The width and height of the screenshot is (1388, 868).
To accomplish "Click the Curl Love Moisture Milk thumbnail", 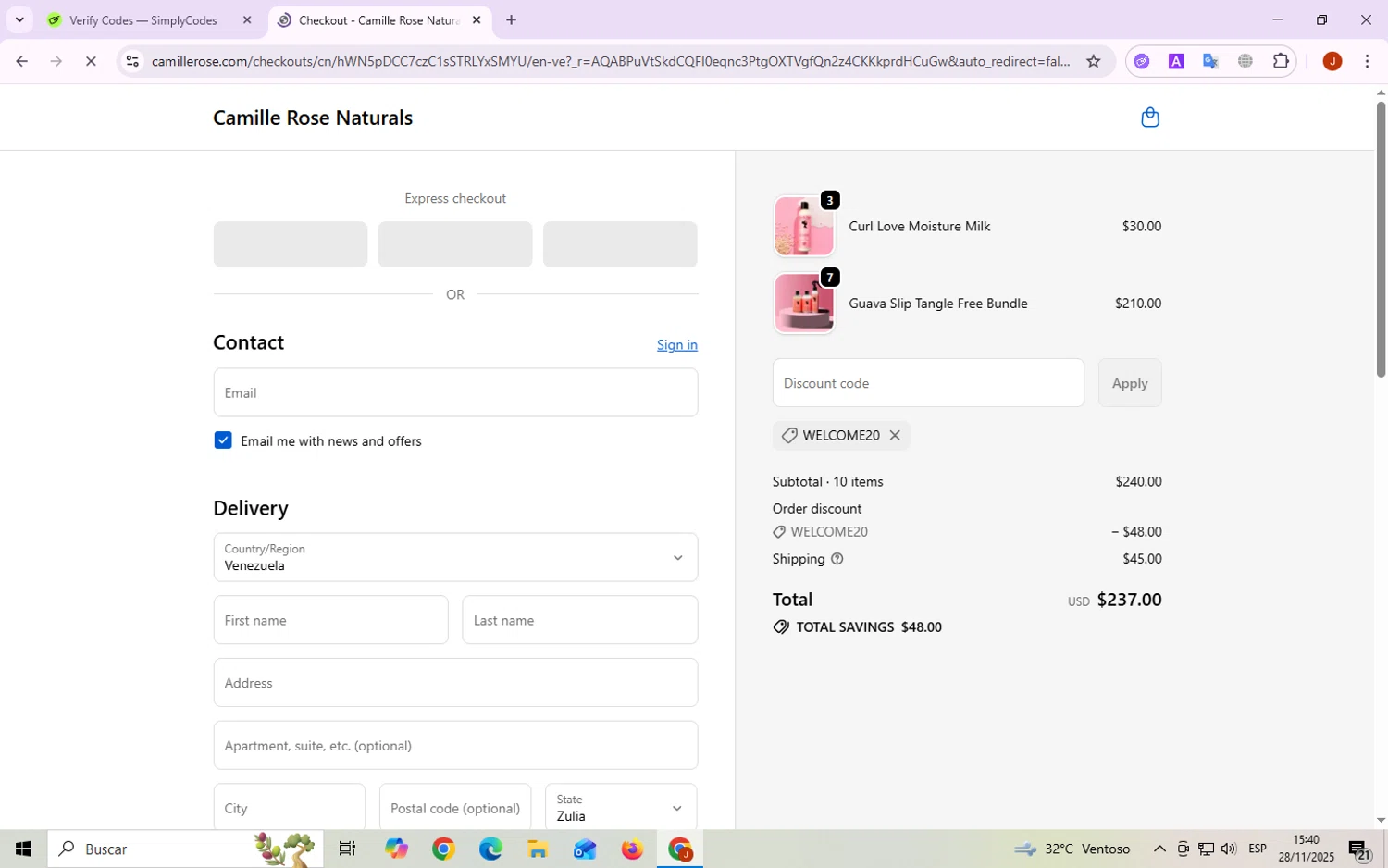I will coord(804,227).
